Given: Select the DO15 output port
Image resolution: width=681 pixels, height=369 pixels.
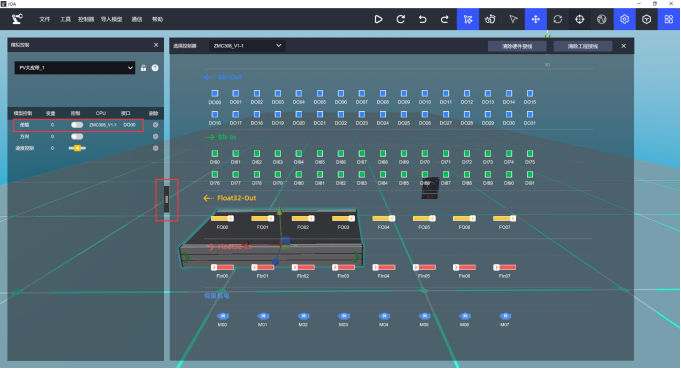Looking at the screenshot, I should pyautogui.click(x=530, y=93).
